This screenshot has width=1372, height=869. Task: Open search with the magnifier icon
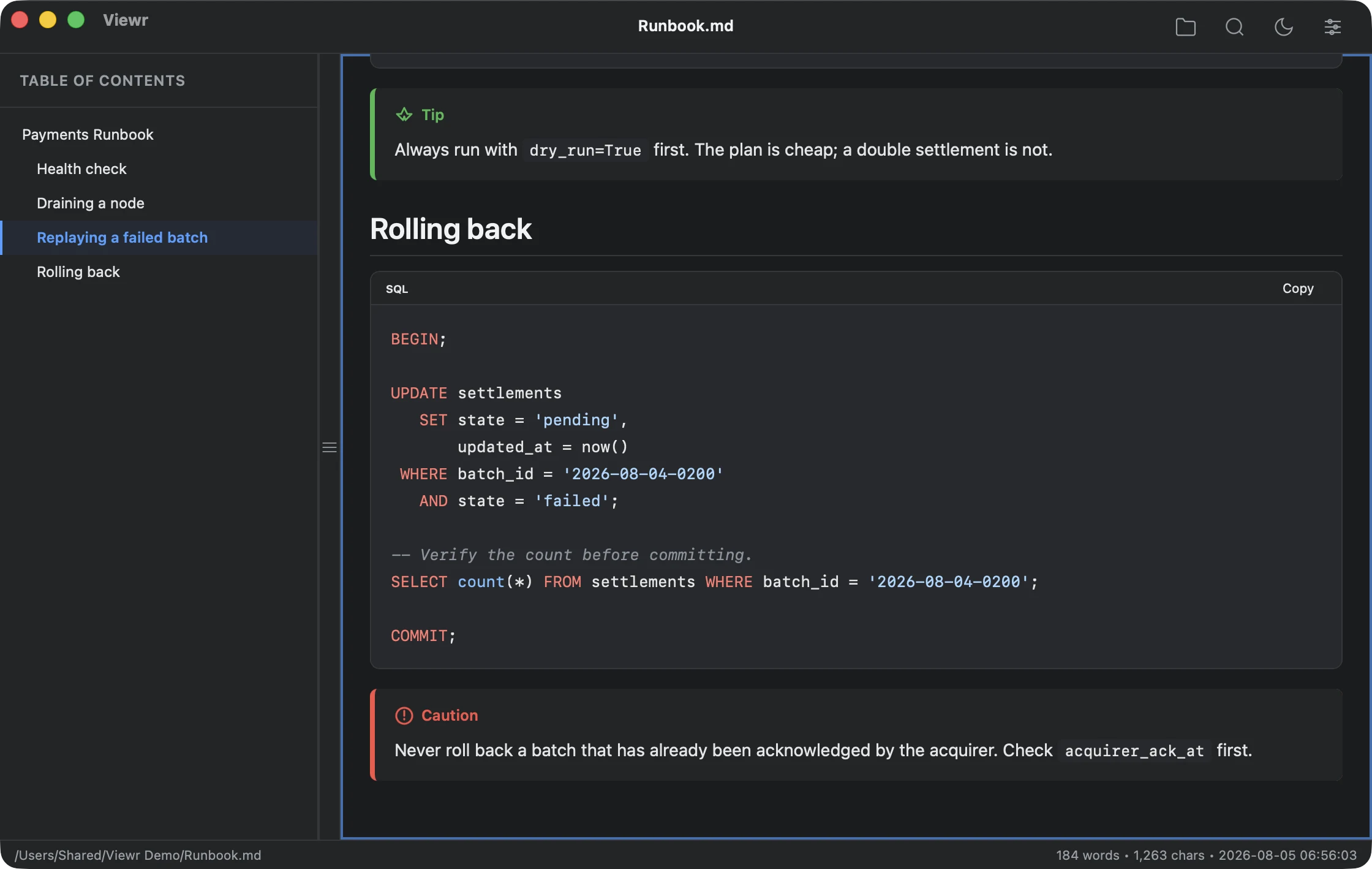(x=1234, y=27)
